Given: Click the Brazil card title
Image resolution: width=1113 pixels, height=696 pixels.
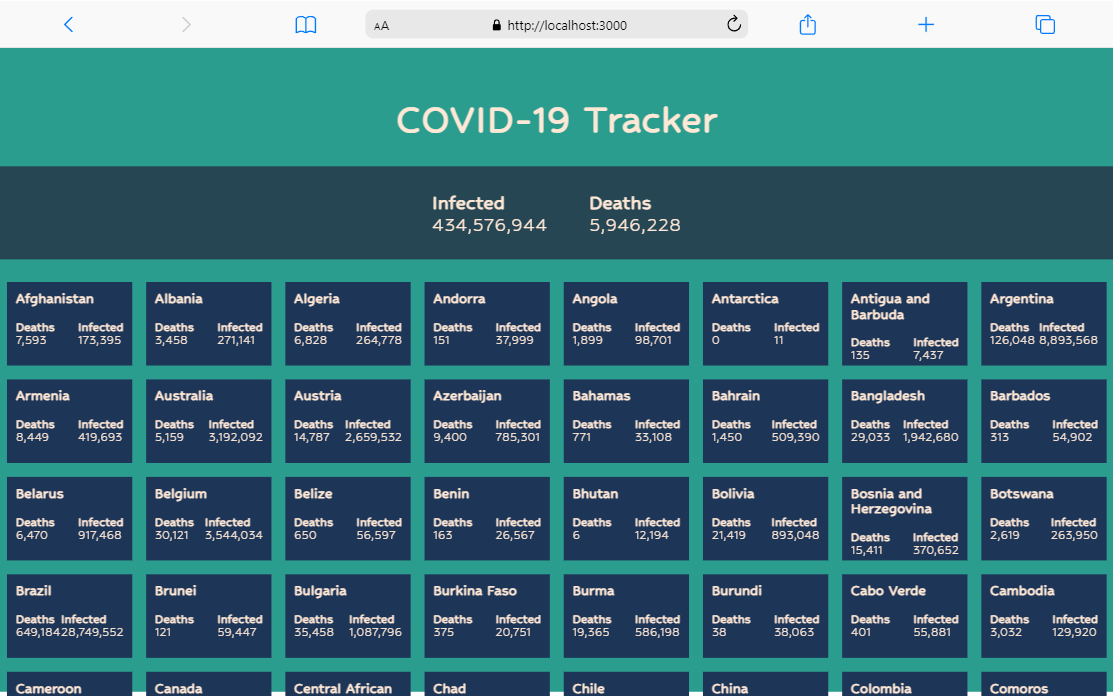Looking at the screenshot, I should pyautogui.click(x=33, y=591).
